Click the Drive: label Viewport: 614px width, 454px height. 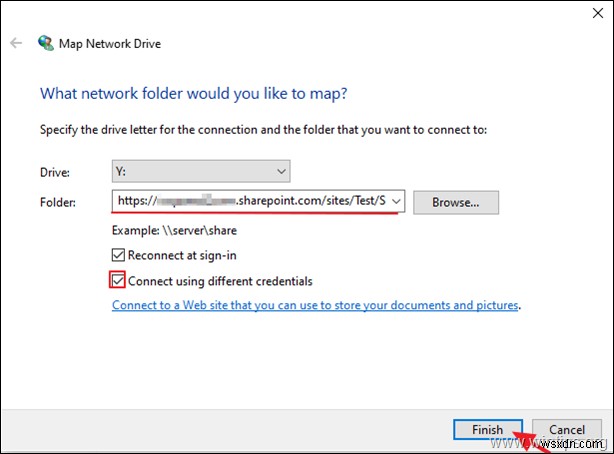click(54, 171)
